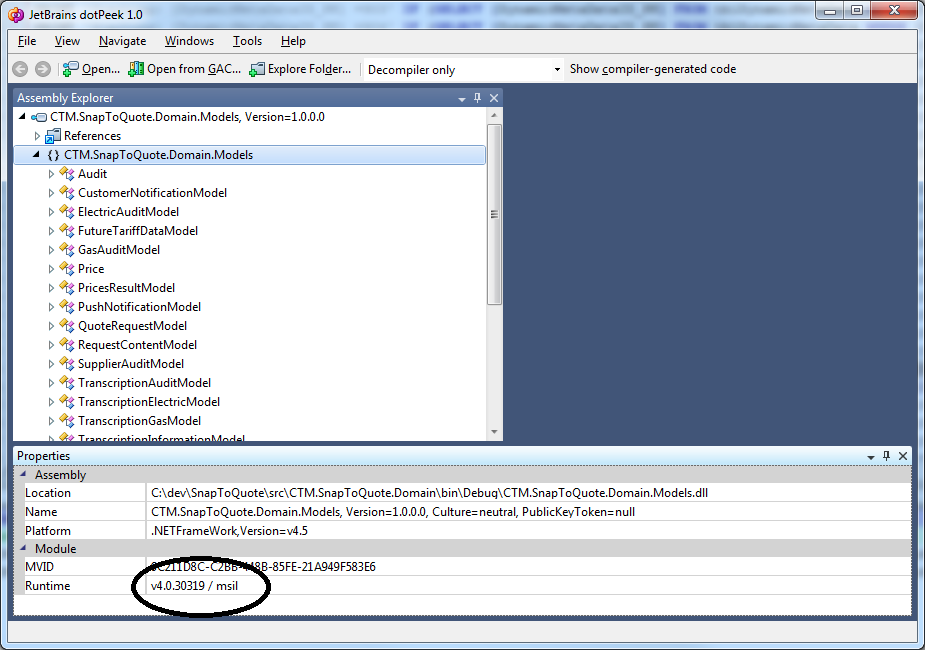The height and width of the screenshot is (650, 925).
Task: Click the Open assembly toolbar icon
Action: tap(70, 69)
